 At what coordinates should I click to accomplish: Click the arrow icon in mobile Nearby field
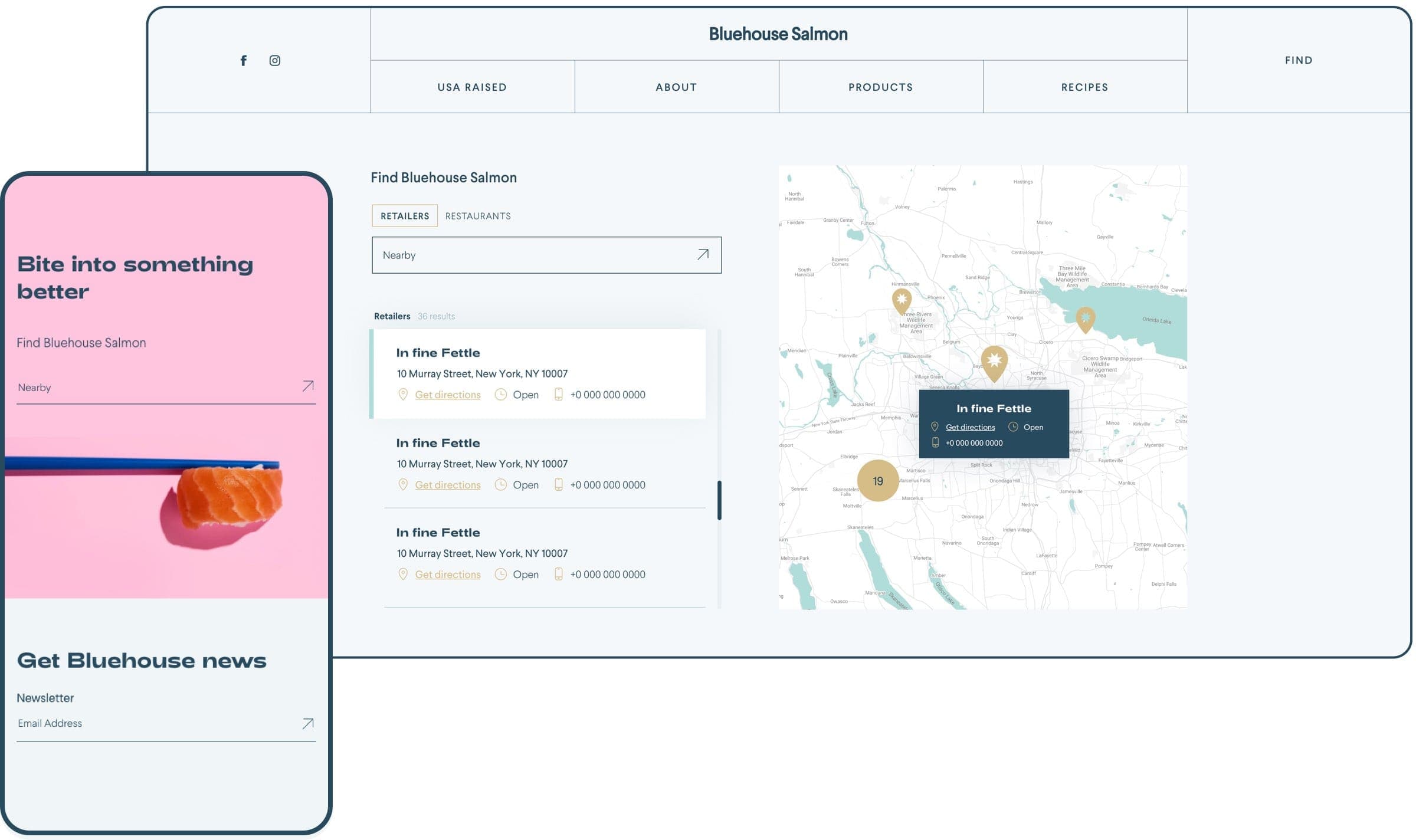click(x=308, y=386)
